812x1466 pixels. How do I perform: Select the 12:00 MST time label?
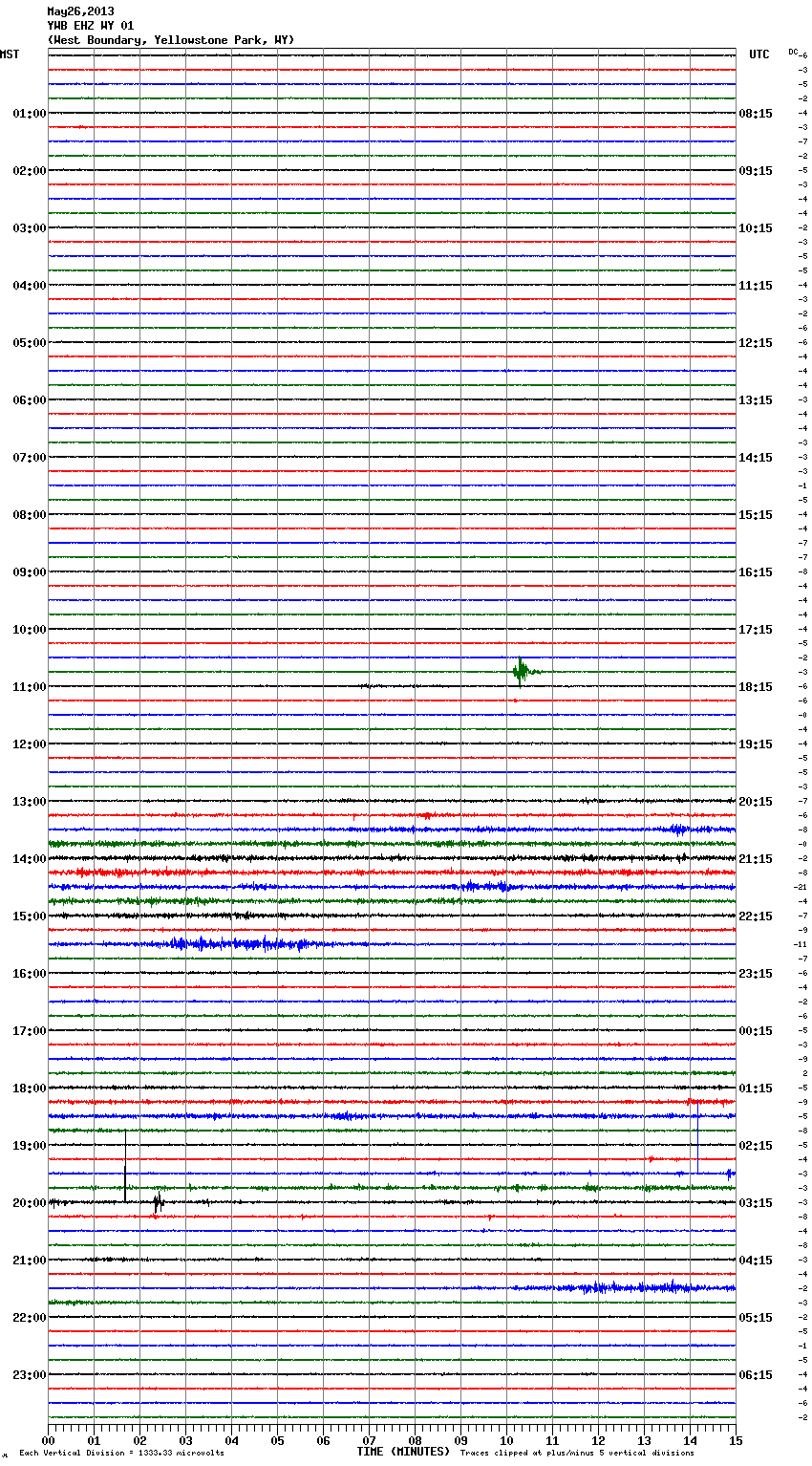tap(30, 744)
